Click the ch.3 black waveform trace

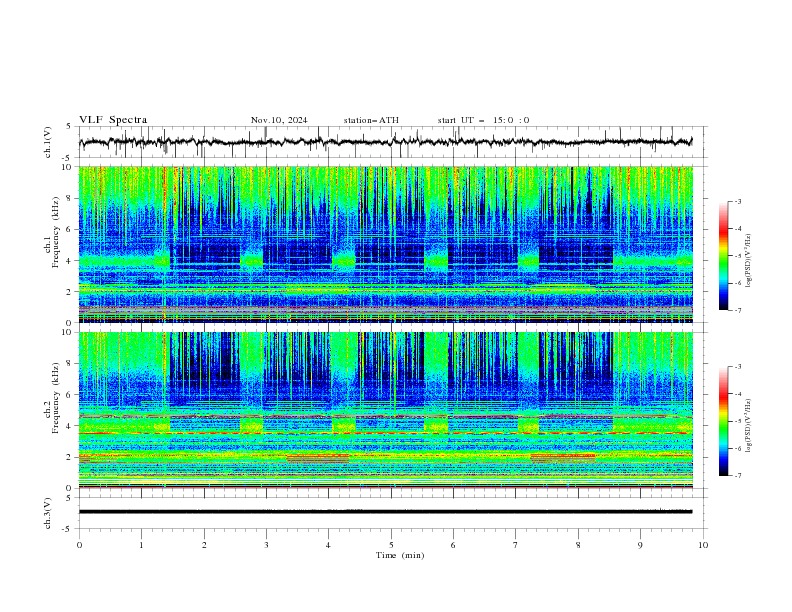[x=385, y=512]
